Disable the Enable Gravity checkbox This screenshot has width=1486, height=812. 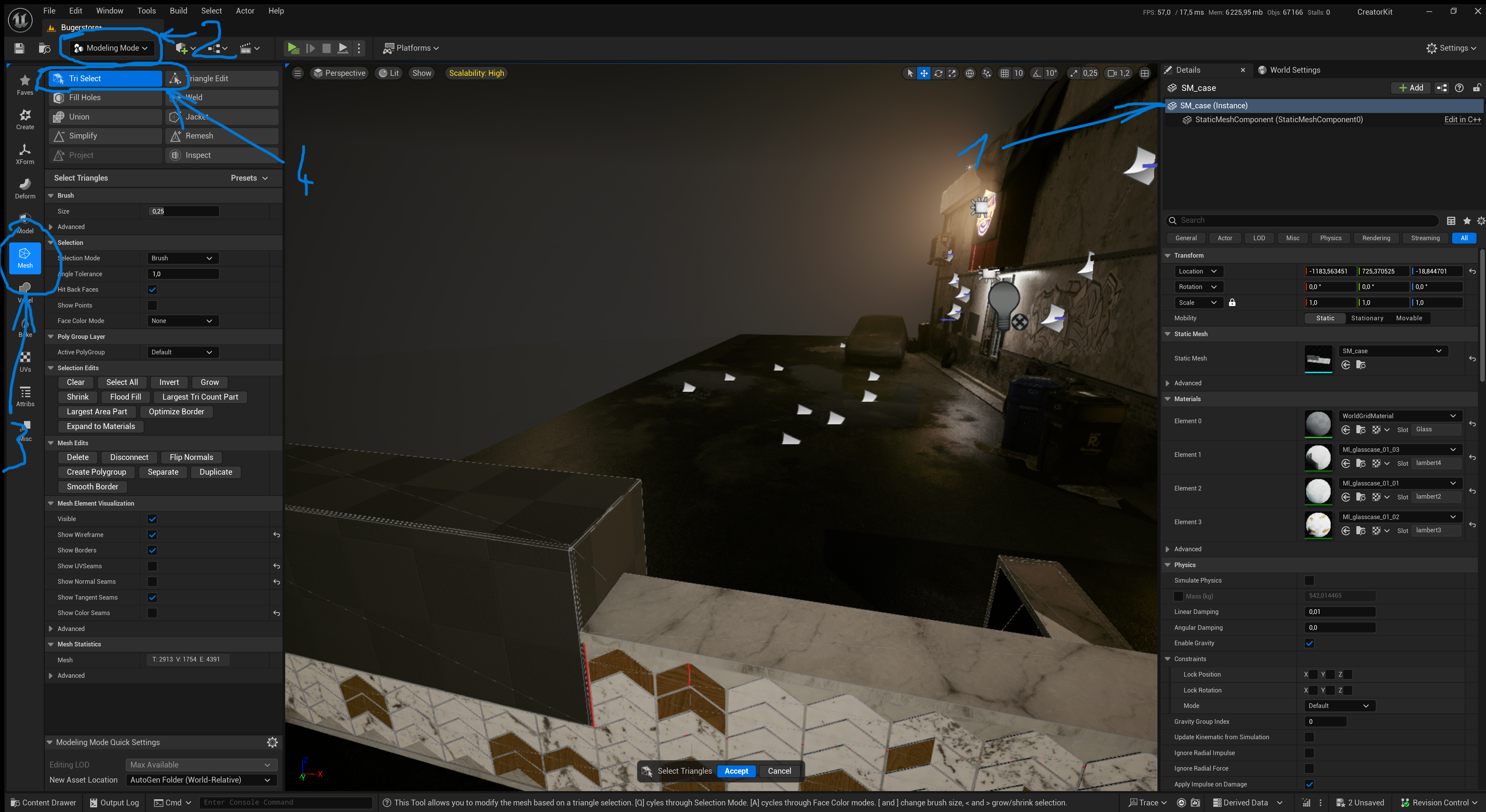1310,643
